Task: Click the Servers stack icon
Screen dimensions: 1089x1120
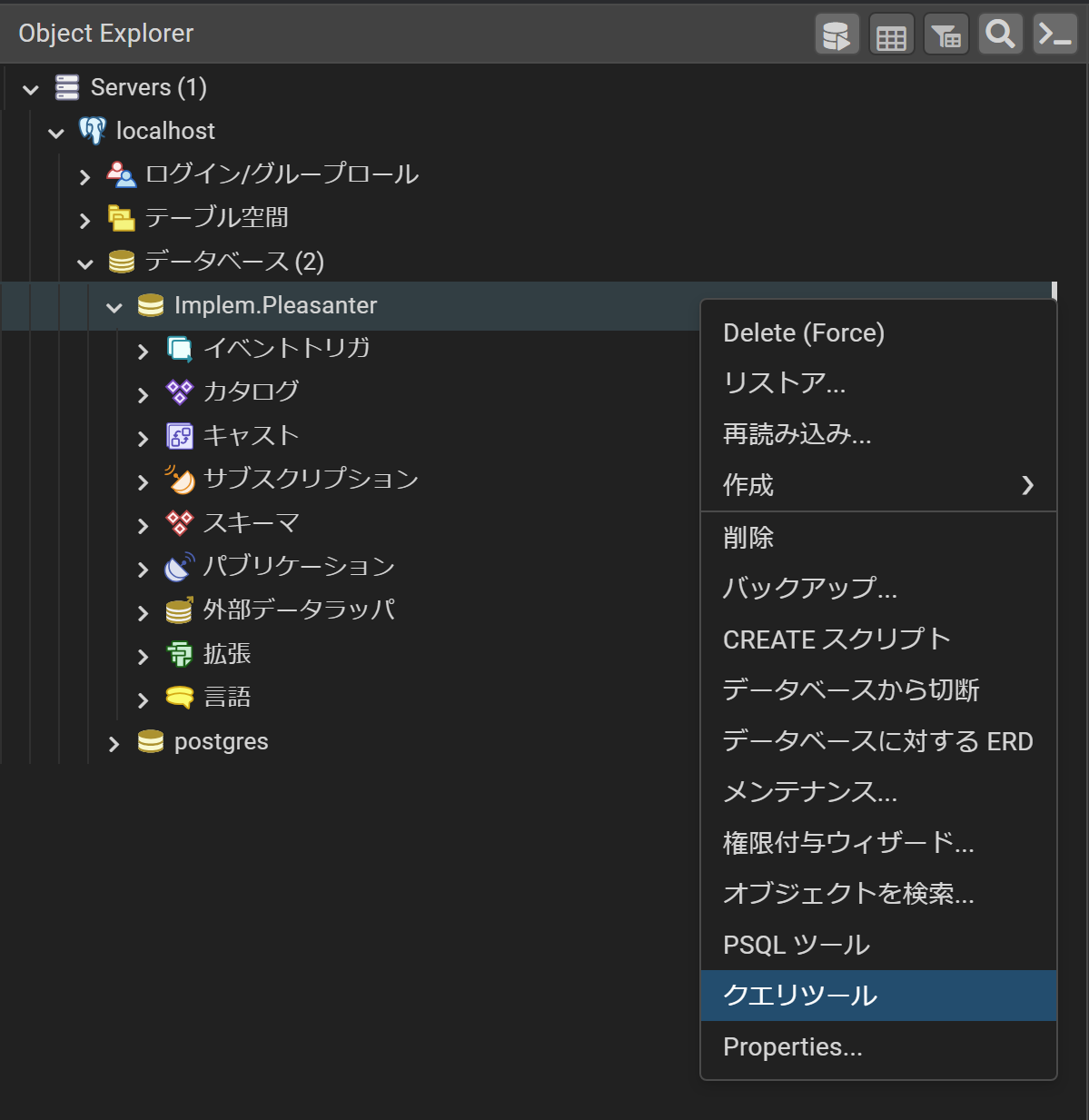Action: (67, 87)
